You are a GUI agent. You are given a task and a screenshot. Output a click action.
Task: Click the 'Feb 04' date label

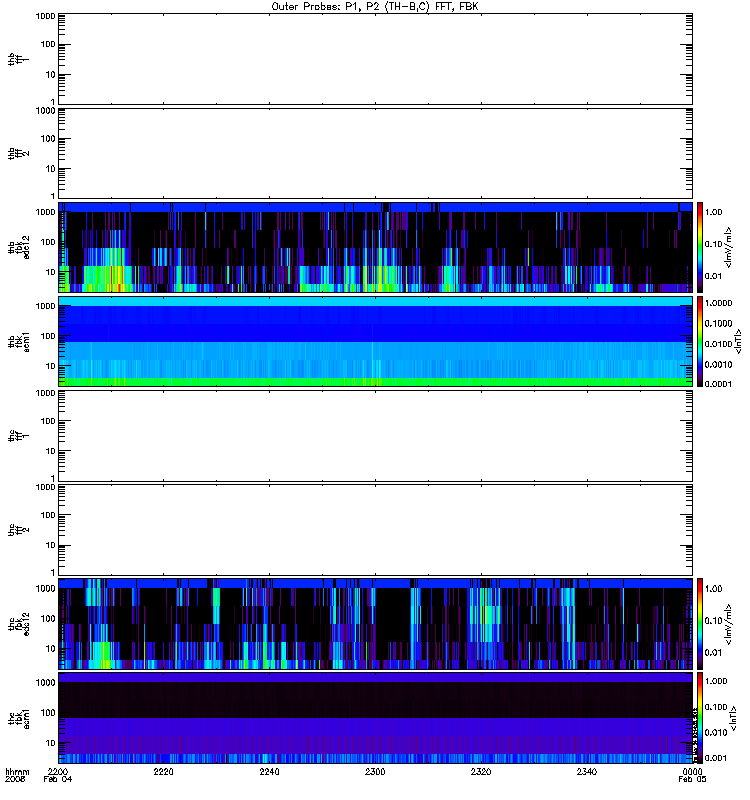tap(58, 779)
